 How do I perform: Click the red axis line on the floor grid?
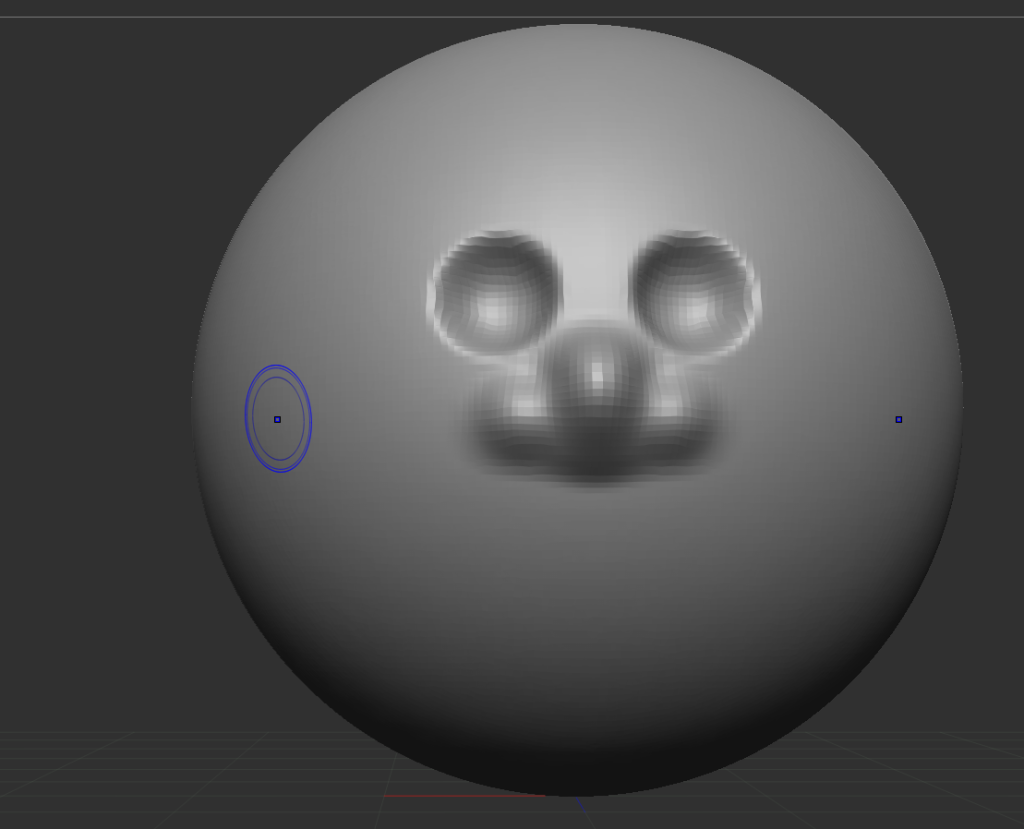click(460, 796)
